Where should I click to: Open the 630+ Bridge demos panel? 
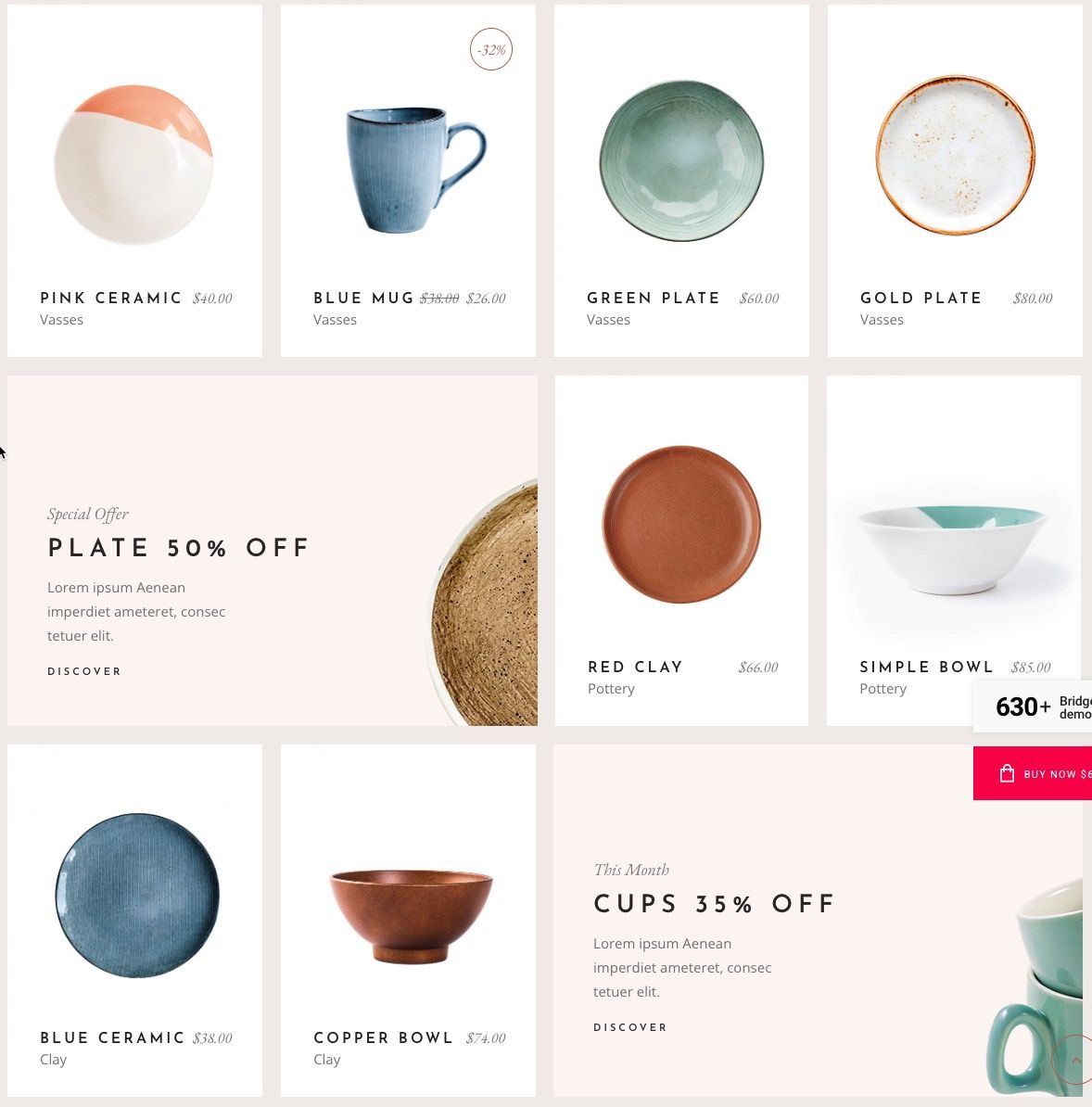(1033, 706)
